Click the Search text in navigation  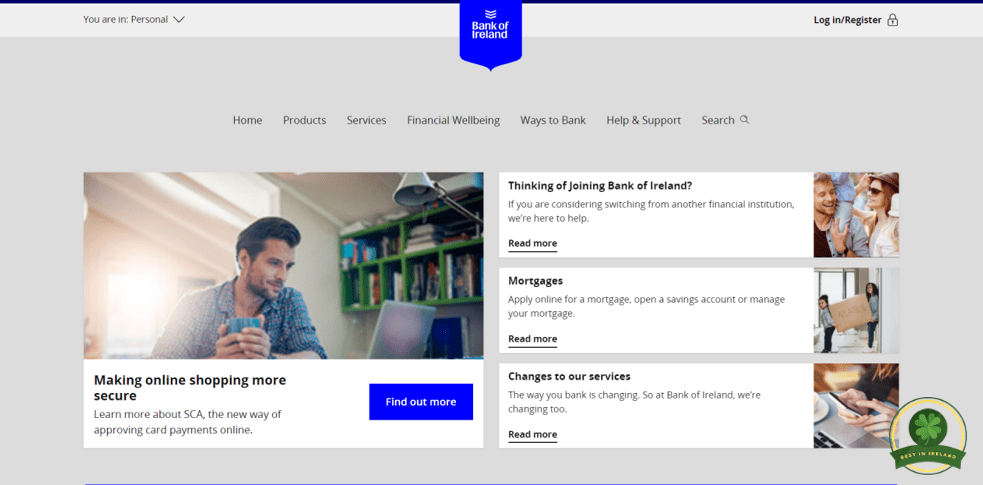718,120
